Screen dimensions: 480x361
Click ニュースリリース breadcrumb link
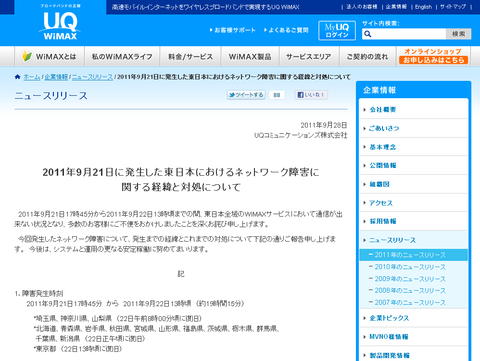click(x=92, y=77)
